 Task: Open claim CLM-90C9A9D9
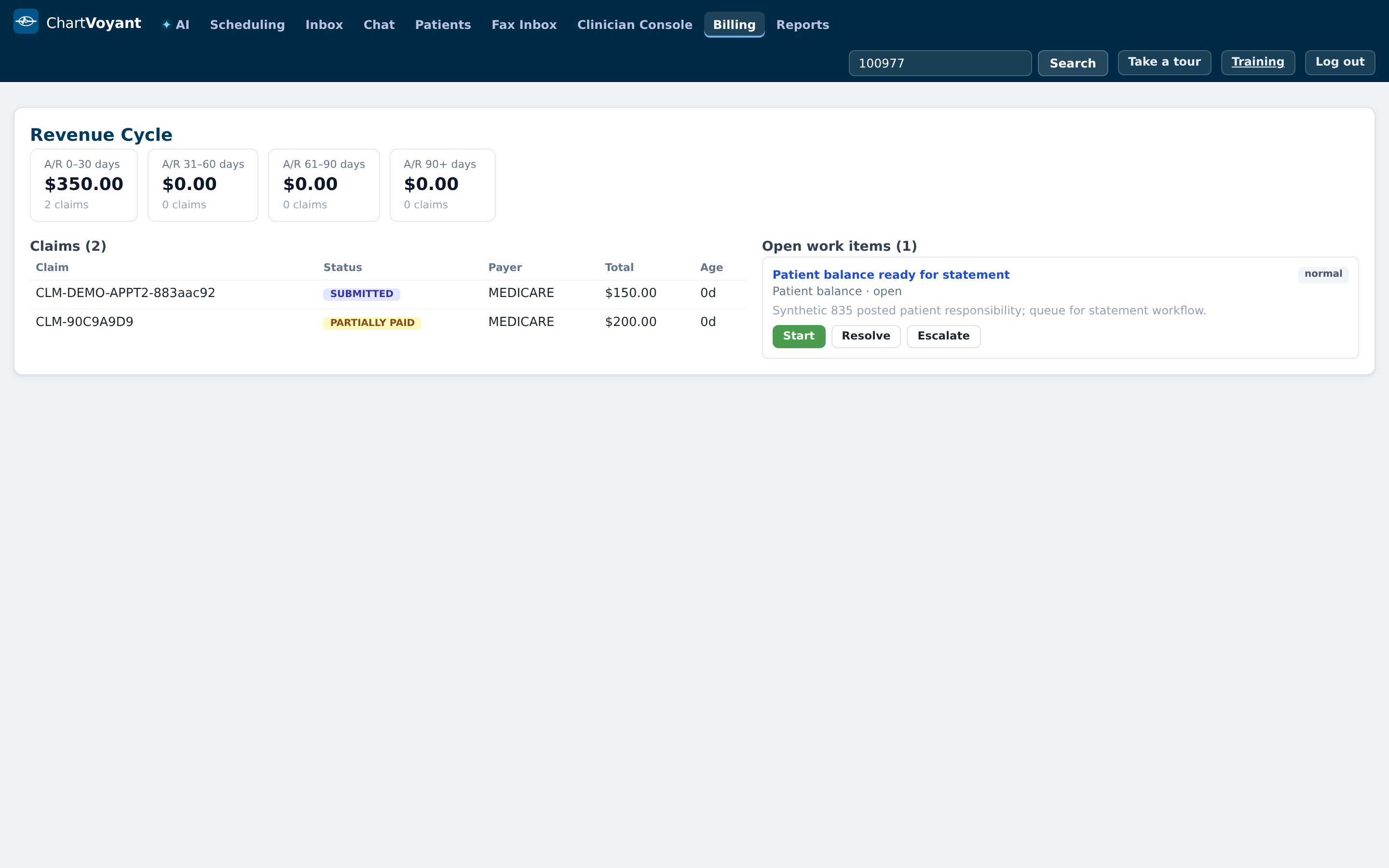pos(84,322)
